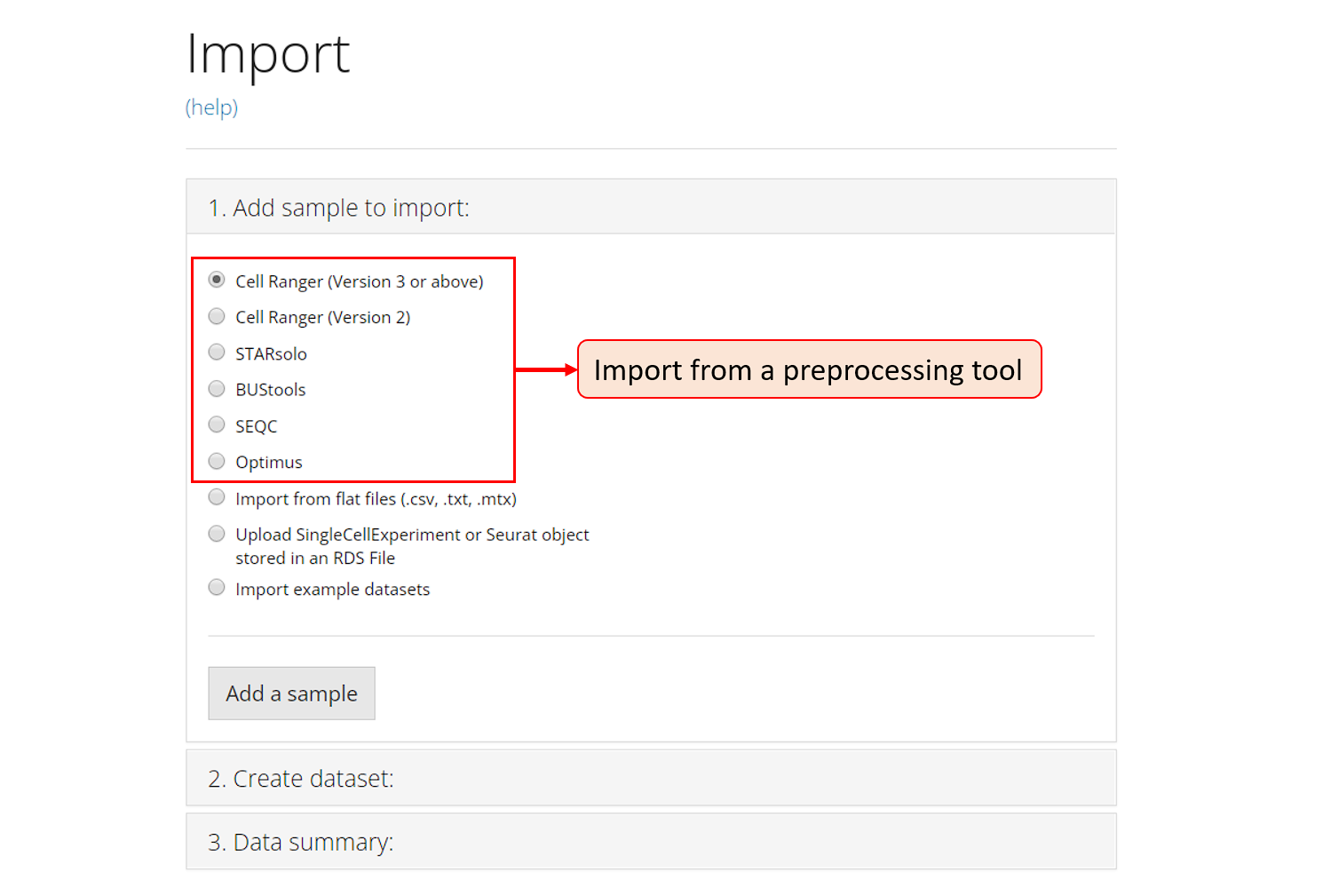Expand the 2. Create dataset panel
This screenshot has width=1331, height=896.
click(301, 779)
